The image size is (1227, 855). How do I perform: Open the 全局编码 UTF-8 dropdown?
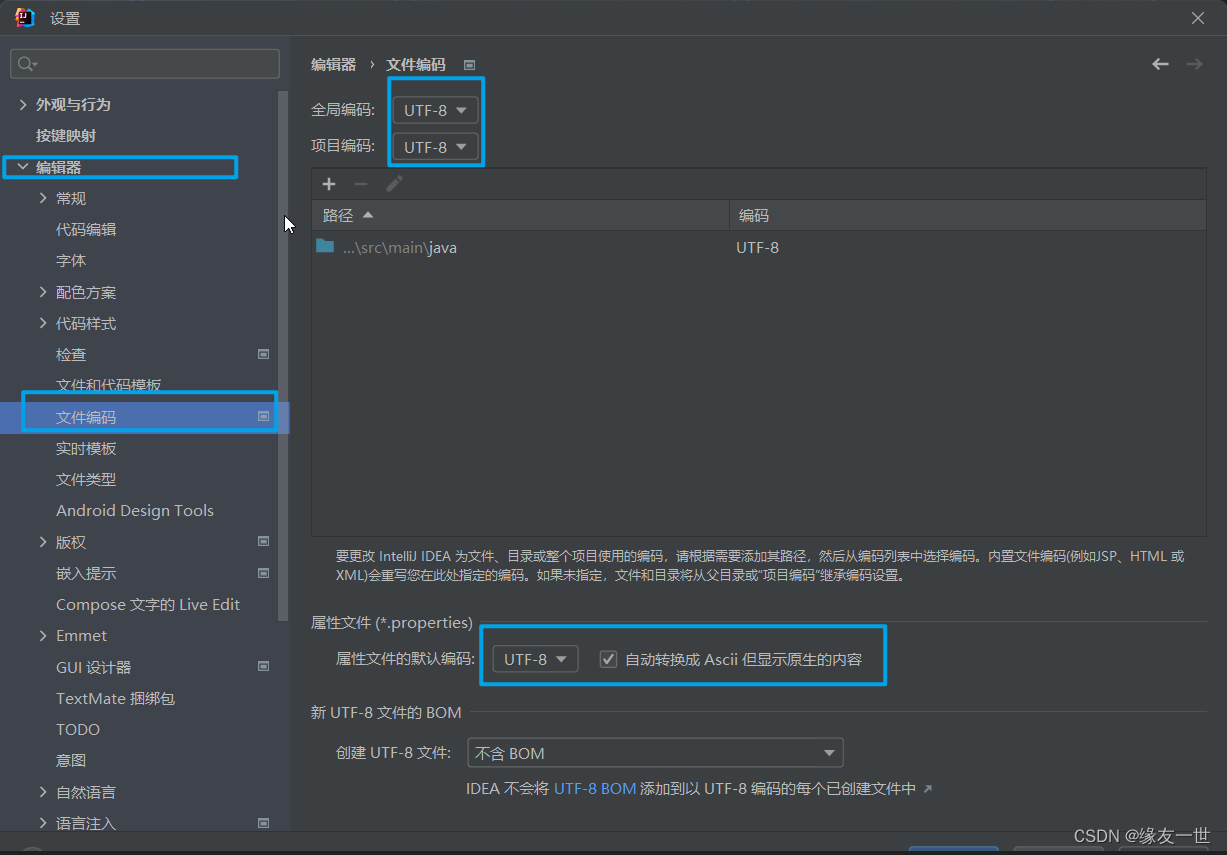click(x=435, y=110)
